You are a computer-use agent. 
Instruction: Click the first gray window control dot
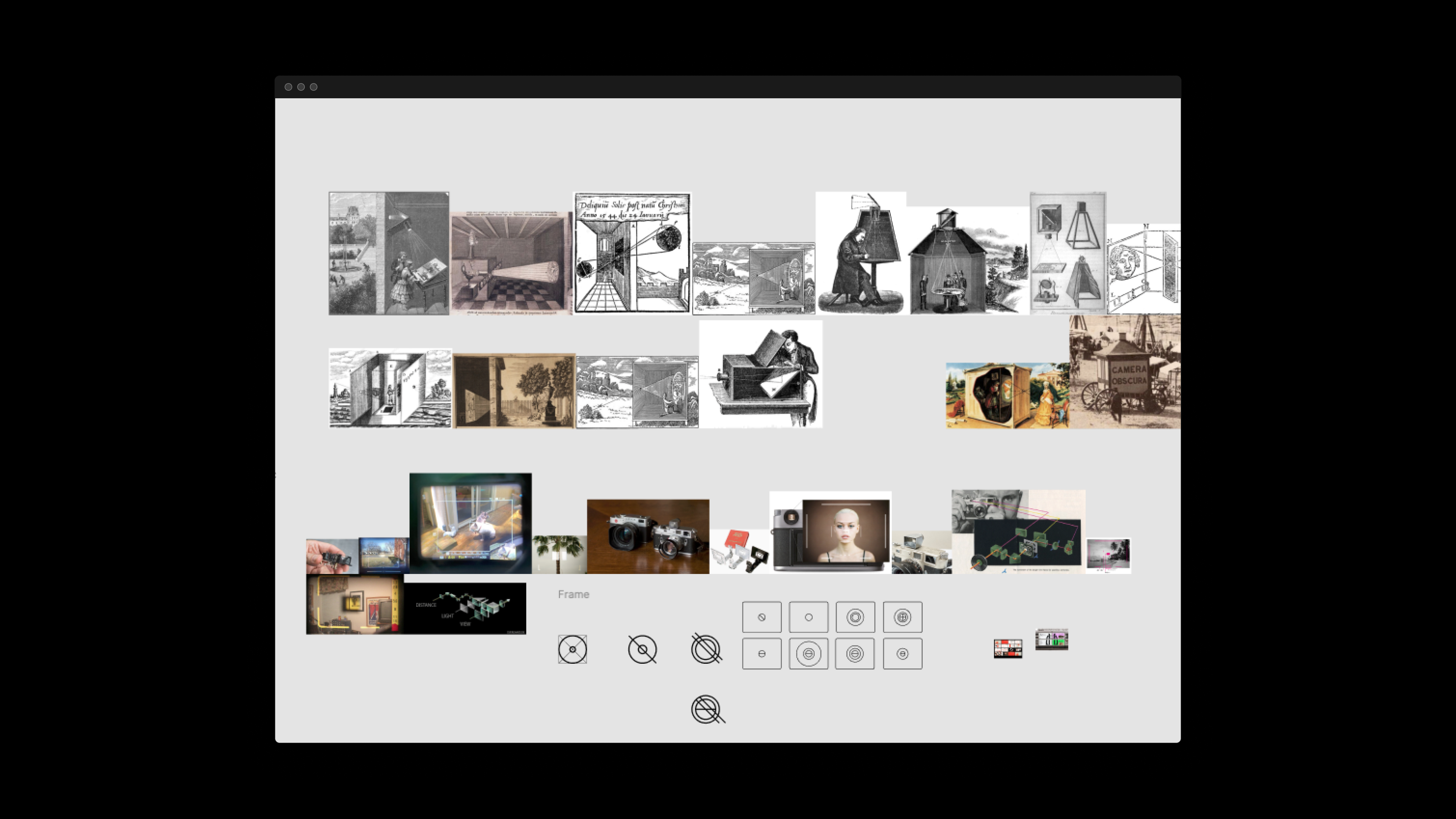click(x=288, y=87)
